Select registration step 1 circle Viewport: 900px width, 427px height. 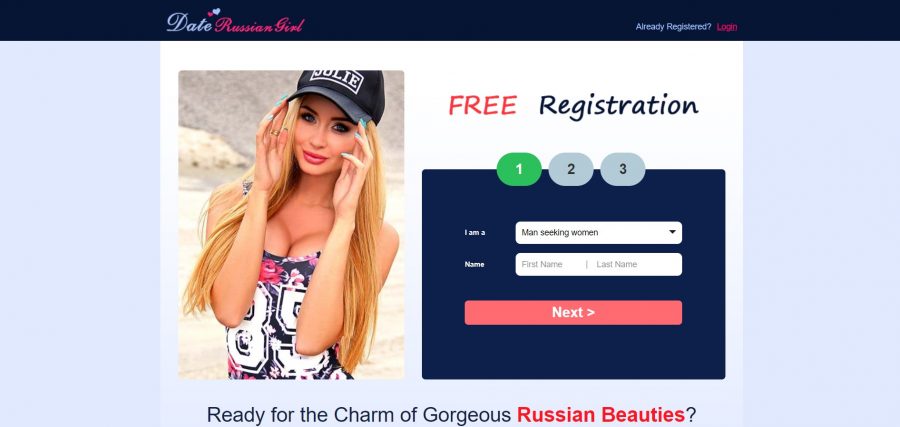coord(519,169)
